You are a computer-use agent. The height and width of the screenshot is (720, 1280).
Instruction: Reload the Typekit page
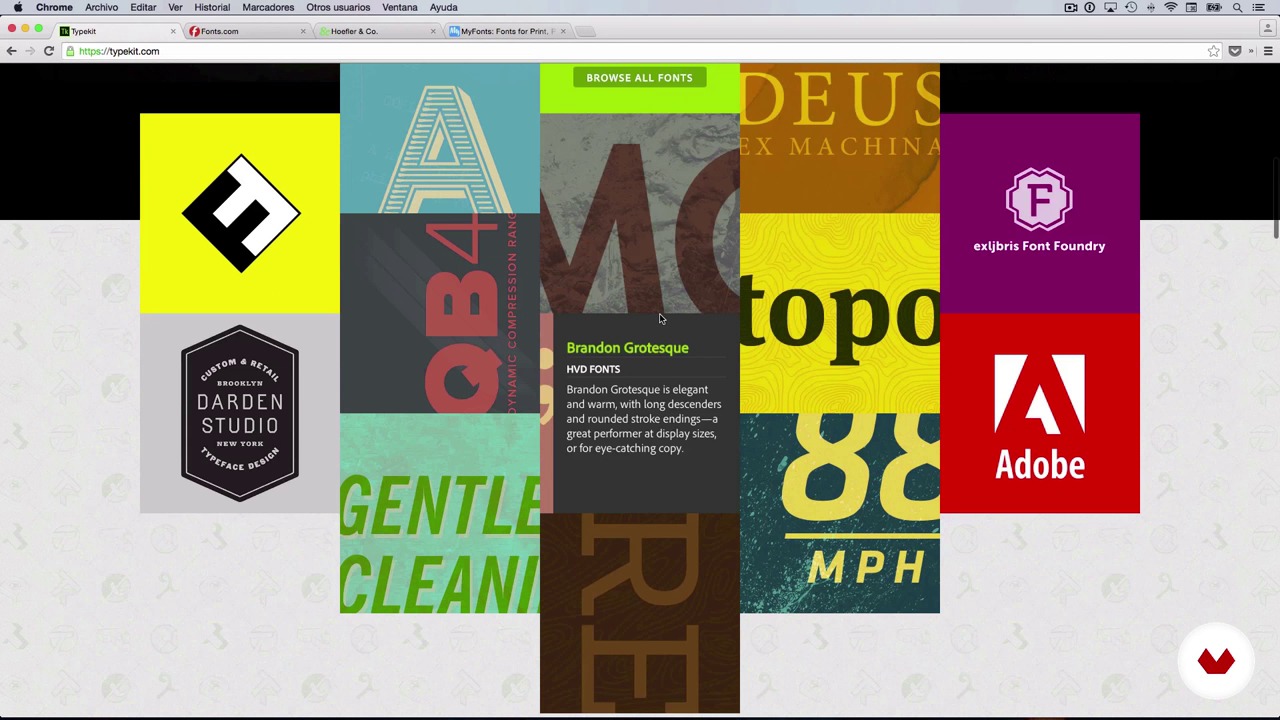tap(48, 51)
